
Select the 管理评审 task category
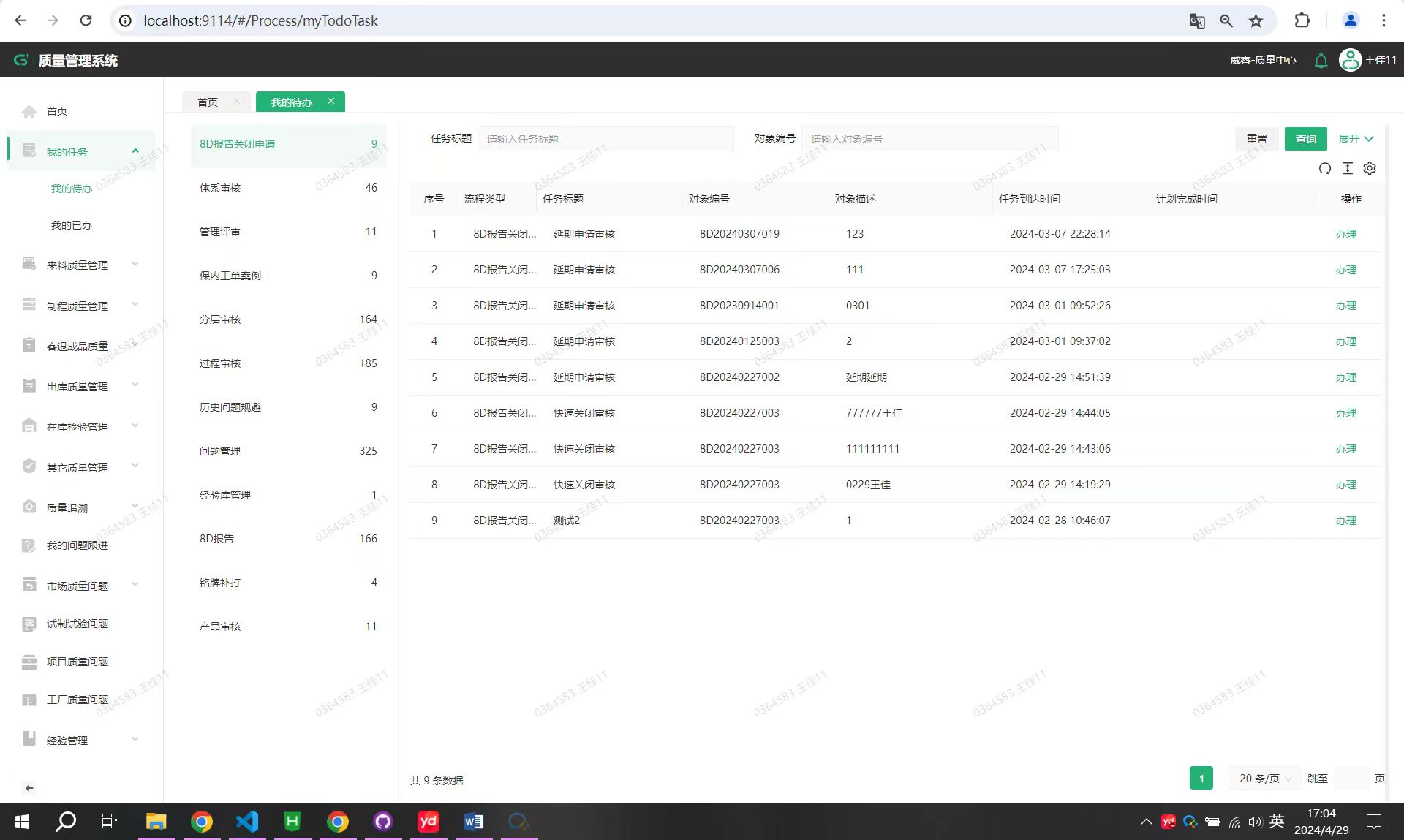tap(288, 232)
